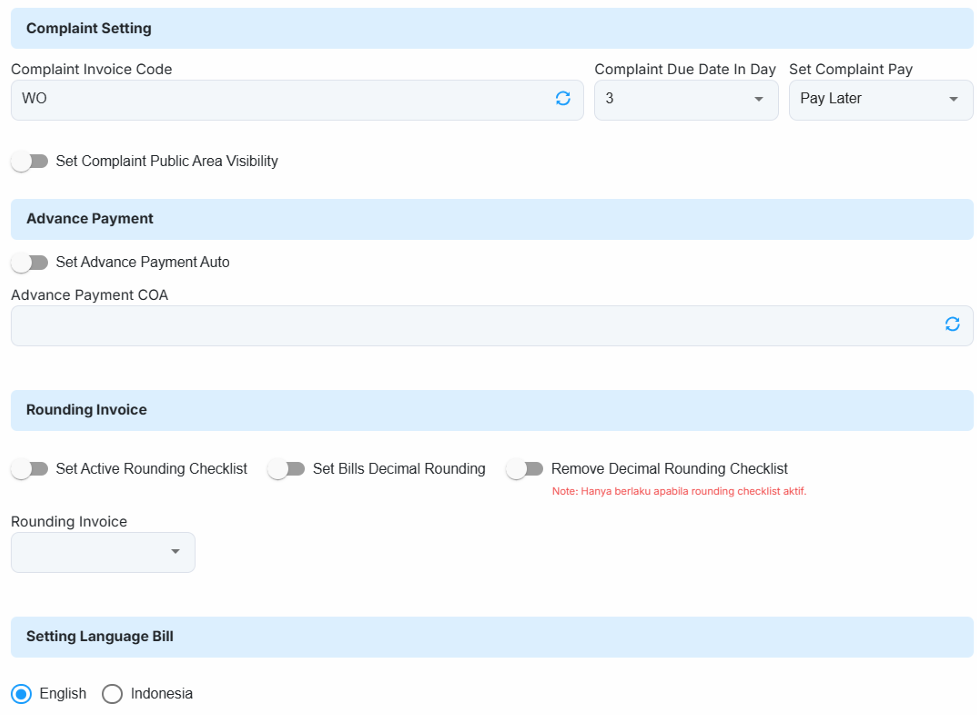Focus the Advance Payment COA field
This screenshot has width=977, height=715.
pyautogui.click(x=474, y=325)
